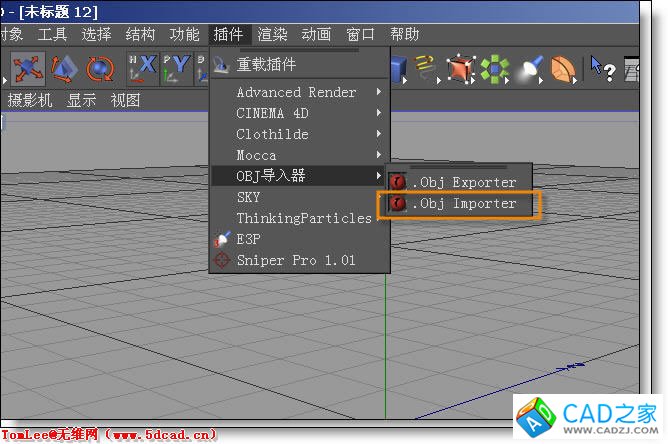Select the Scale tool icon
This screenshot has height=444, width=668.
pyautogui.click(x=64, y=69)
